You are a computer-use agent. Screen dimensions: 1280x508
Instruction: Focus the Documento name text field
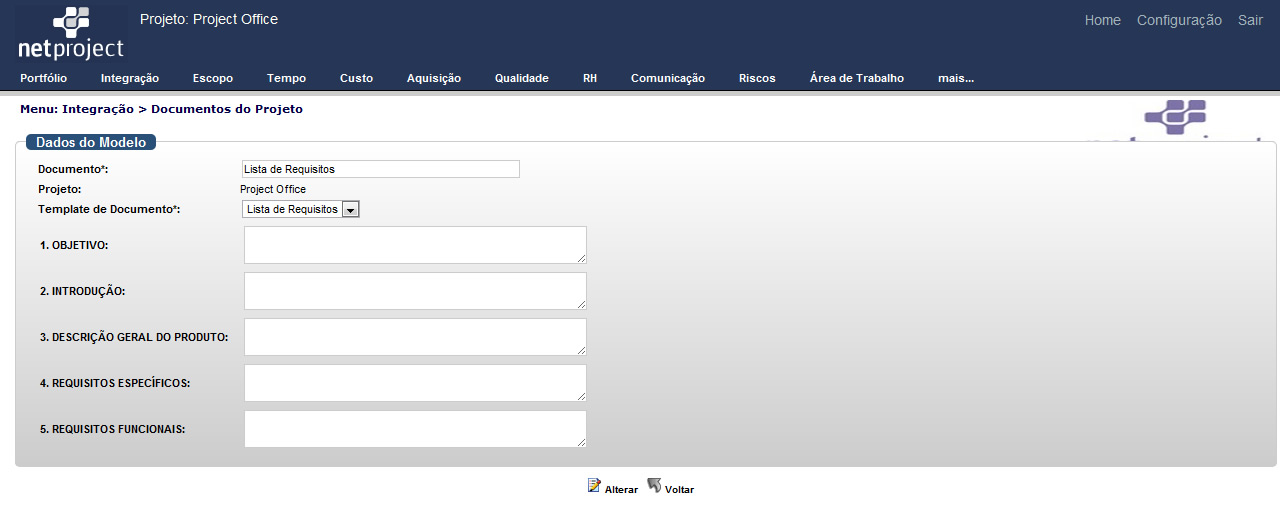tap(380, 169)
